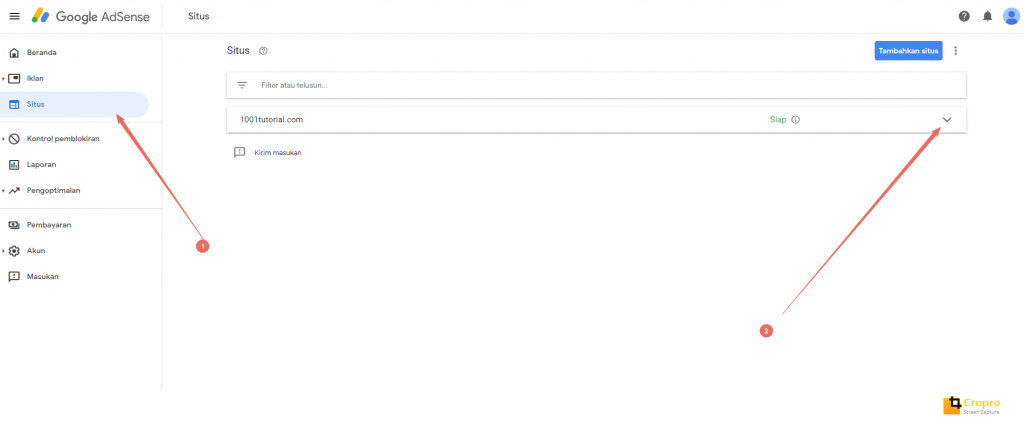Open the user account avatar
1024x424 pixels.
click(x=1011, y=16)
